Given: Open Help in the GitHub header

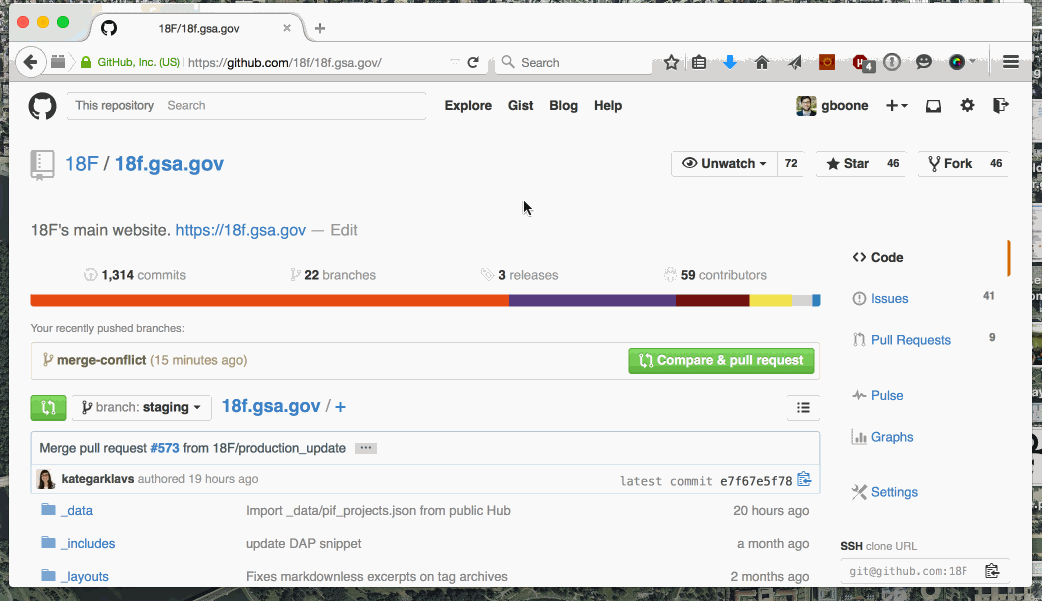Looking at the screenshot, I should tap(608, 106).
